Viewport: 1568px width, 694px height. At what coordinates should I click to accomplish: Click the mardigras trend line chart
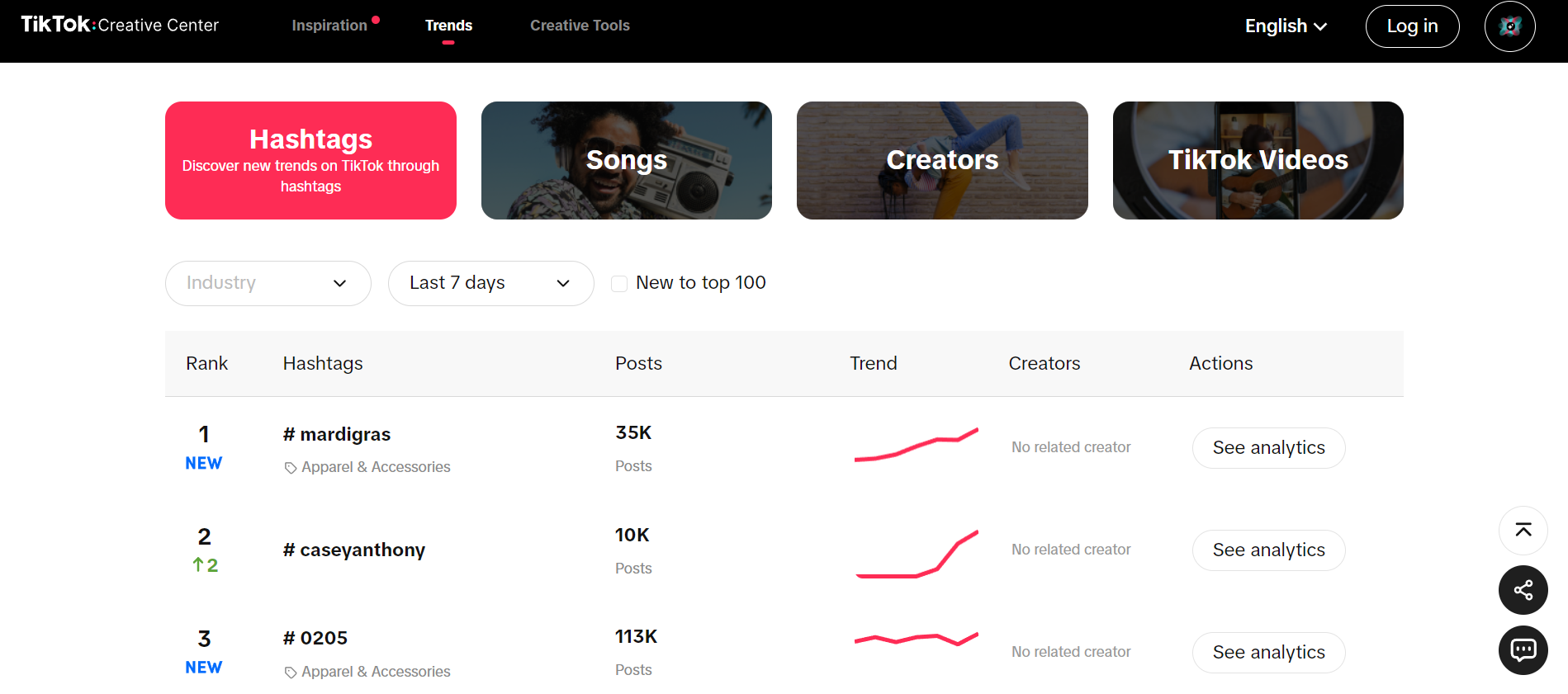click(x=916, y=446)
